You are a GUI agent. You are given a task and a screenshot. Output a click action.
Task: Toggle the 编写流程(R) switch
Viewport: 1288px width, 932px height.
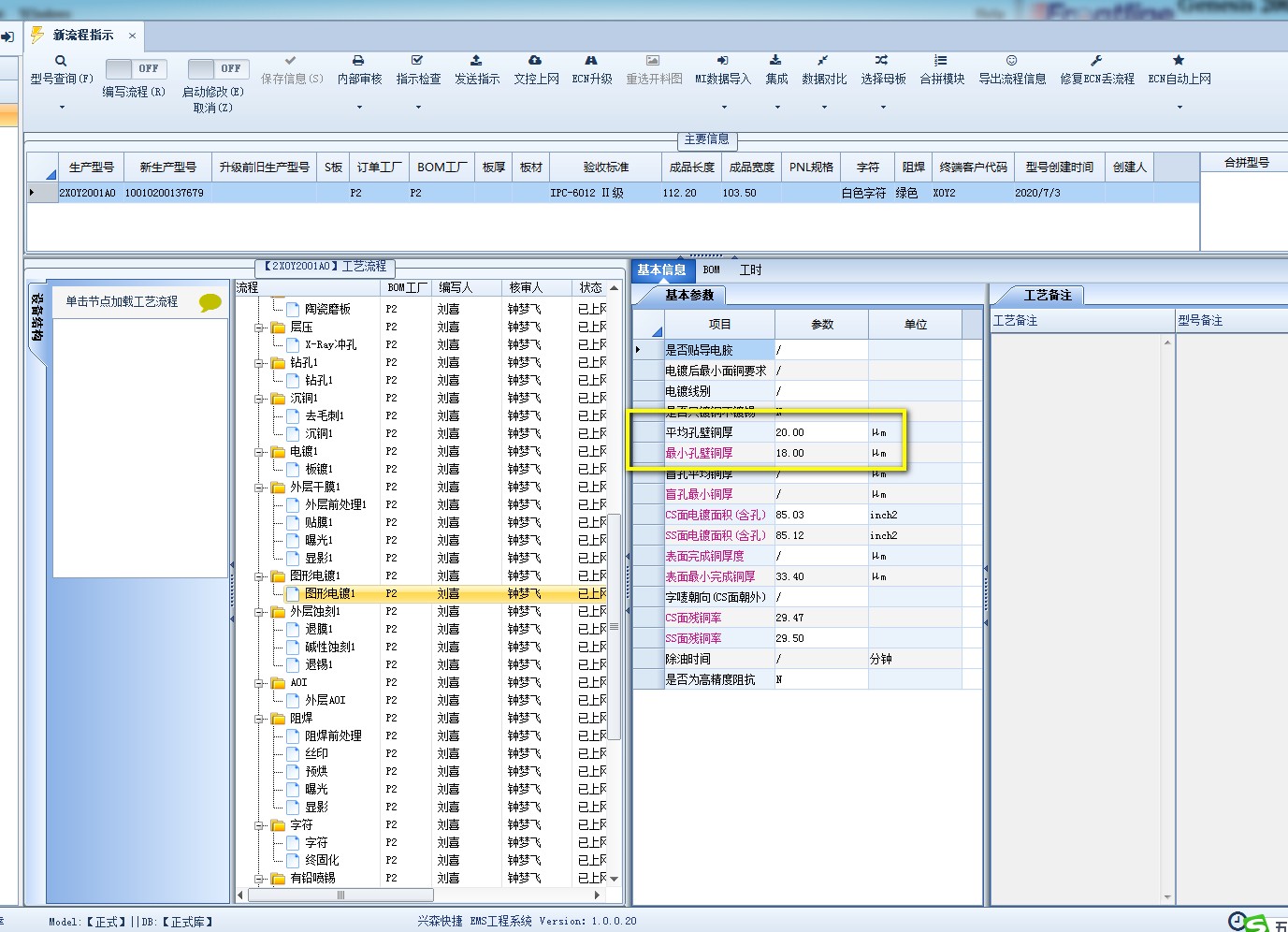136,68
